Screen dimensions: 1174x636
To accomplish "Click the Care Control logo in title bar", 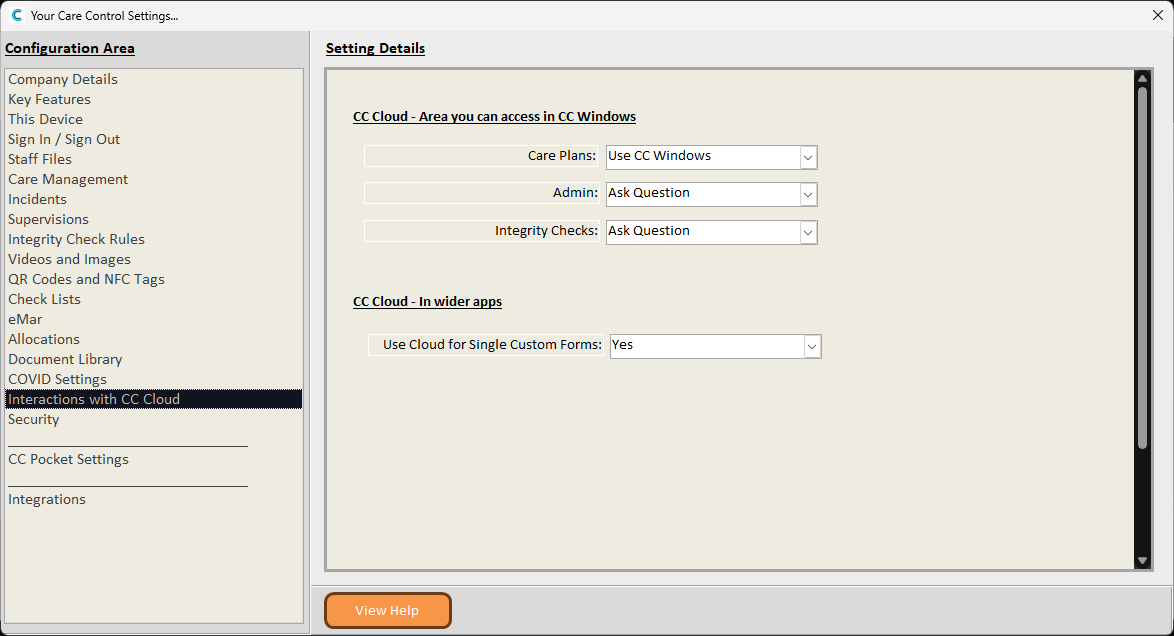I will [x=16, y=15].
